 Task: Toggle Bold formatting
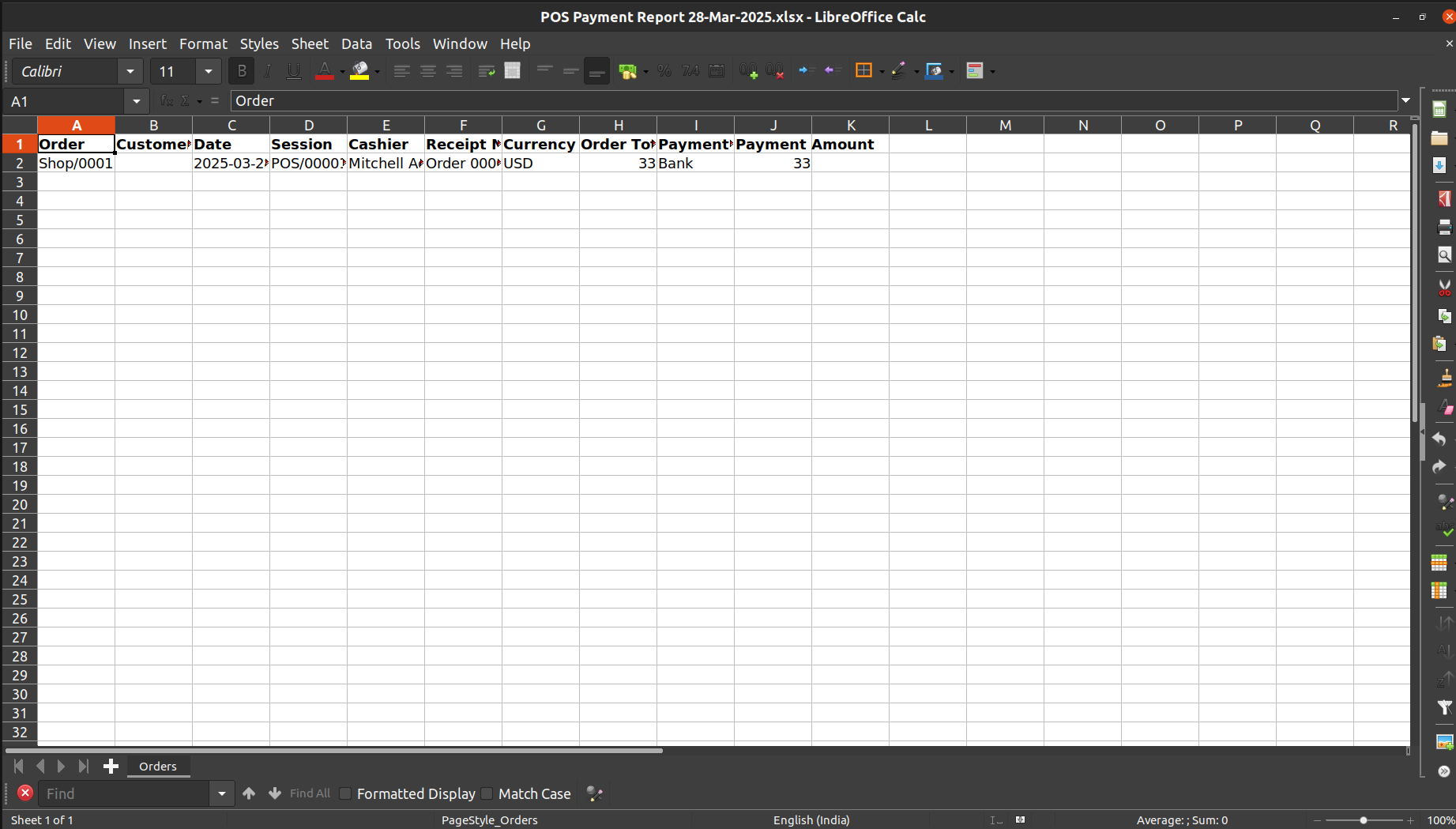click(x=242, y=71)
